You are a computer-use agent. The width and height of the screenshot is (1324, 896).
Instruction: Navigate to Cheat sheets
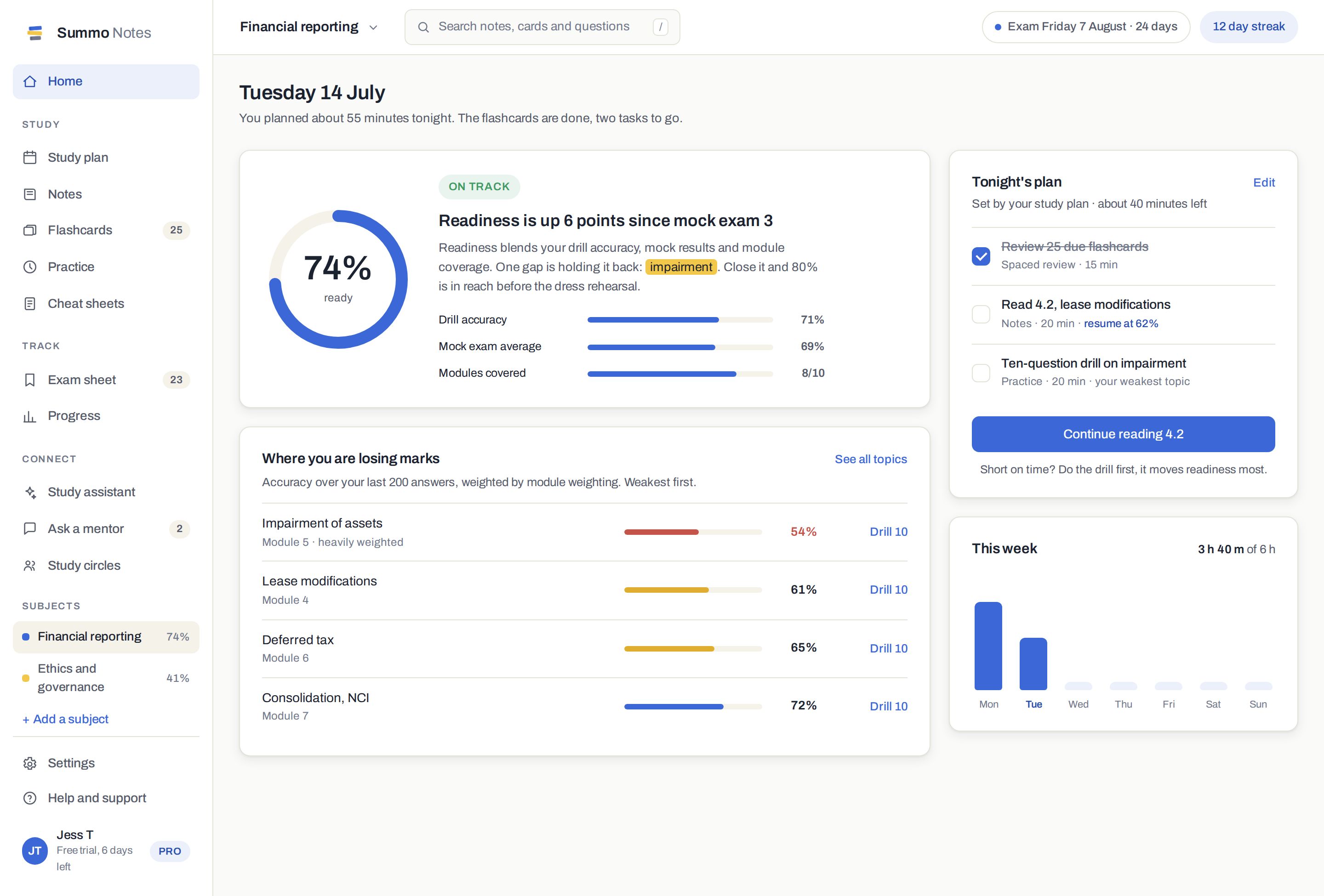(106, 303)
